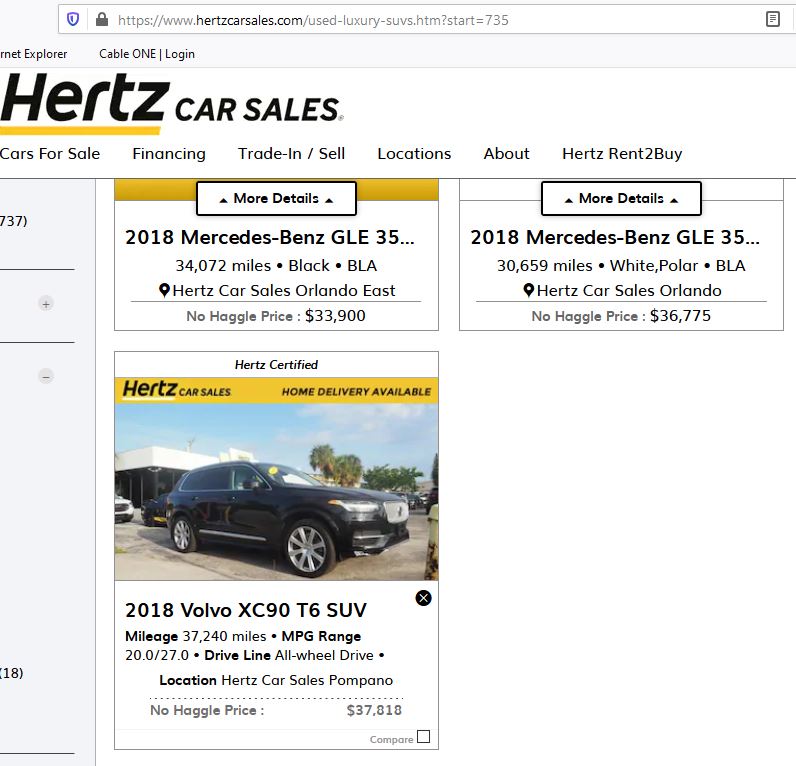Open the black Volvo XC90 photo

click(276, 491)
